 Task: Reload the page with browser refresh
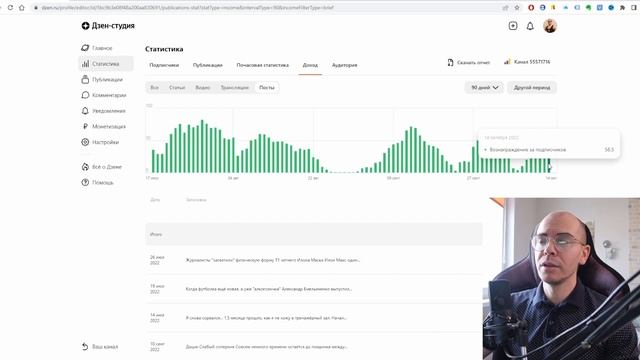click(x=10, y=7)
